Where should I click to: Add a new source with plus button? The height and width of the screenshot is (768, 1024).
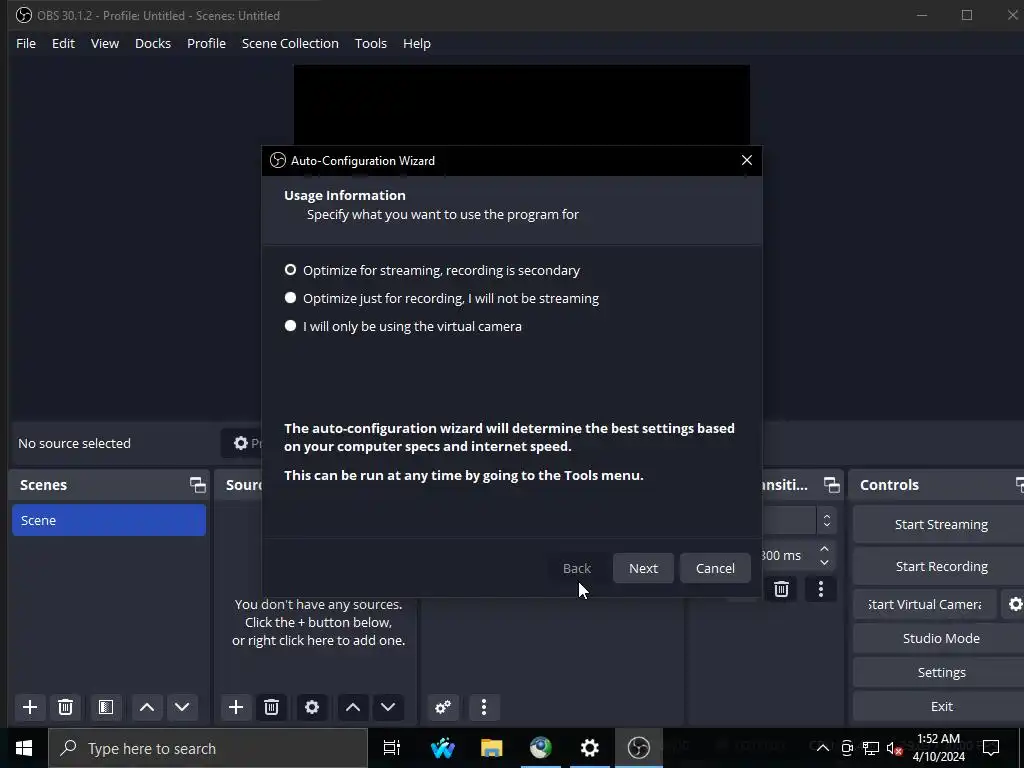[x=236, y=707]
